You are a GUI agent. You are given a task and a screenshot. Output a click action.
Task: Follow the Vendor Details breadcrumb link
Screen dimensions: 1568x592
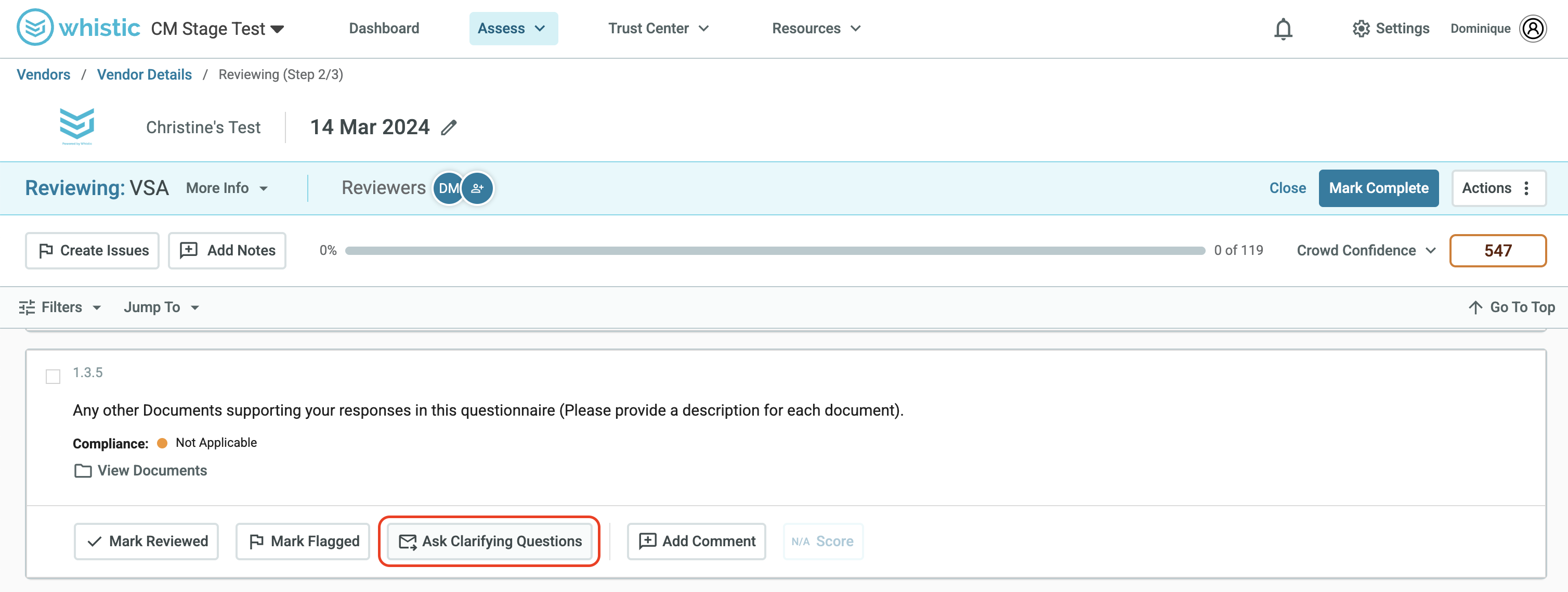144,74
